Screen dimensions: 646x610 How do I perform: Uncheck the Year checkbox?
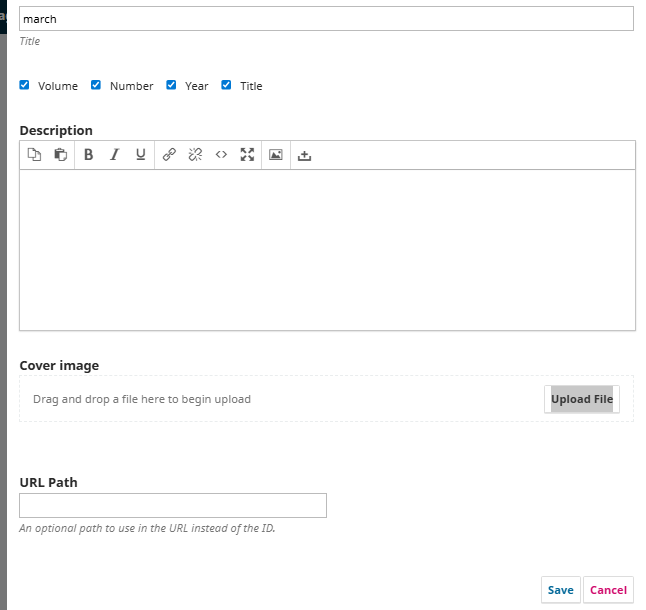[x=171, y=85]
